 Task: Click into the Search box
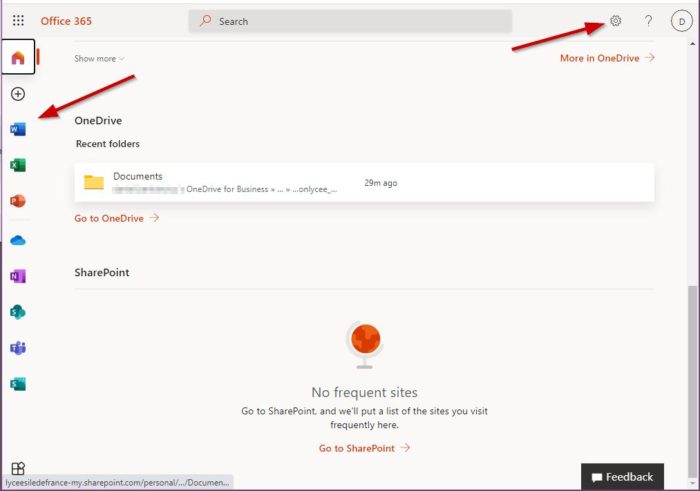coord(350,21)
